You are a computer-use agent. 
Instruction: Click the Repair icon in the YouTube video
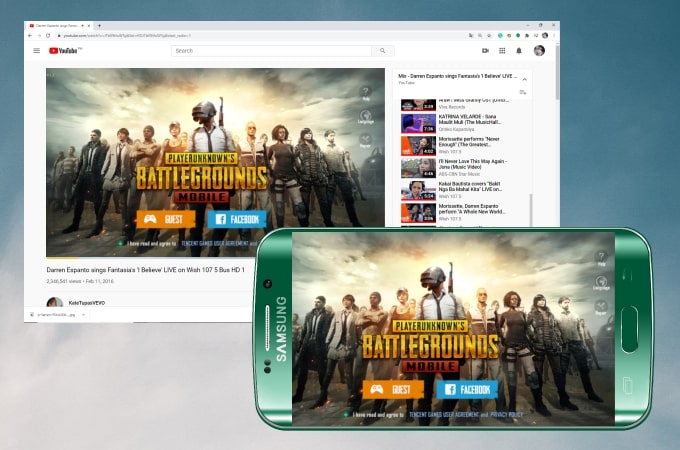tap(366, 141)
